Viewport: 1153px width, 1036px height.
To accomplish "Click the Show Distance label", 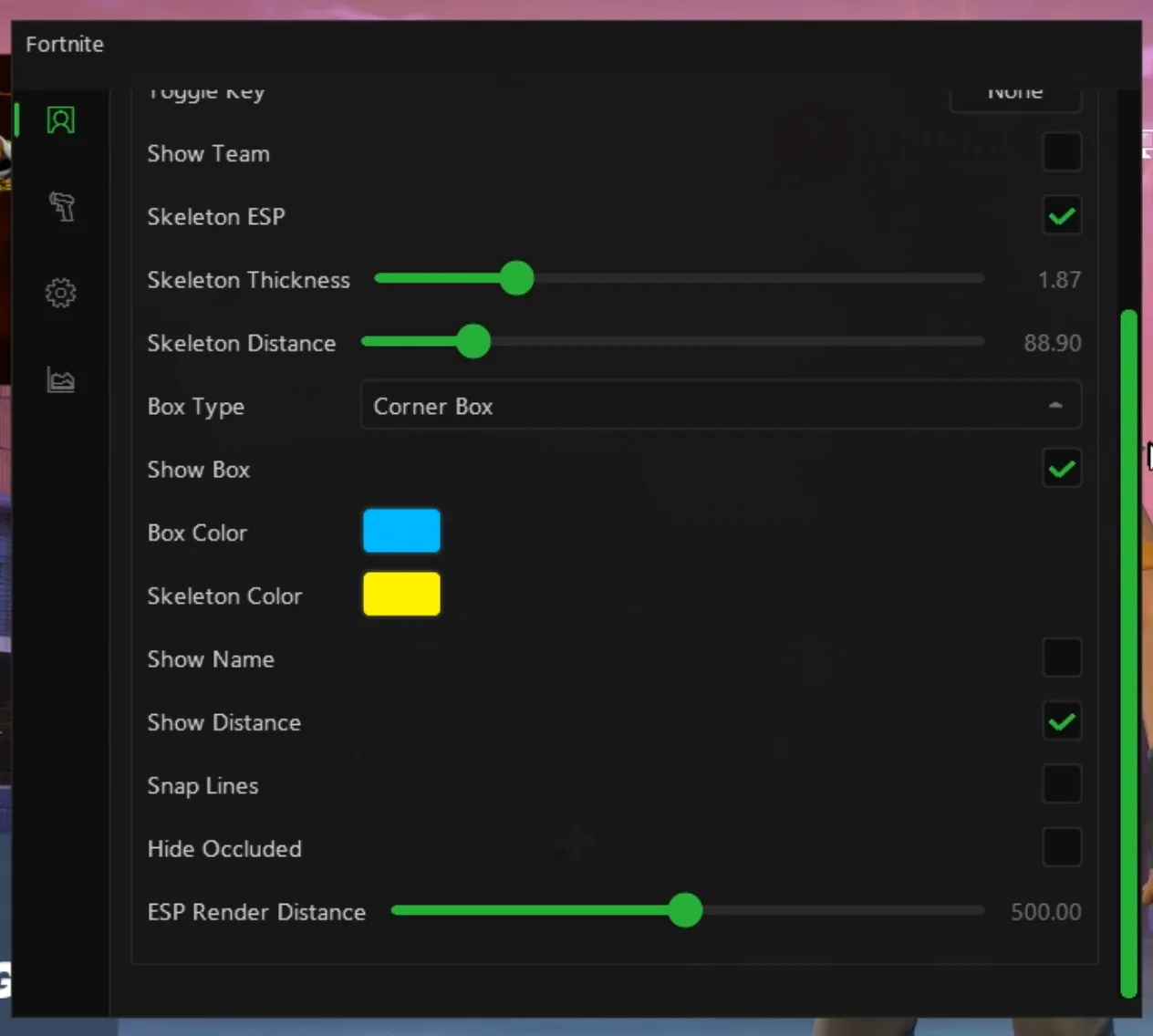I will 223,722.
